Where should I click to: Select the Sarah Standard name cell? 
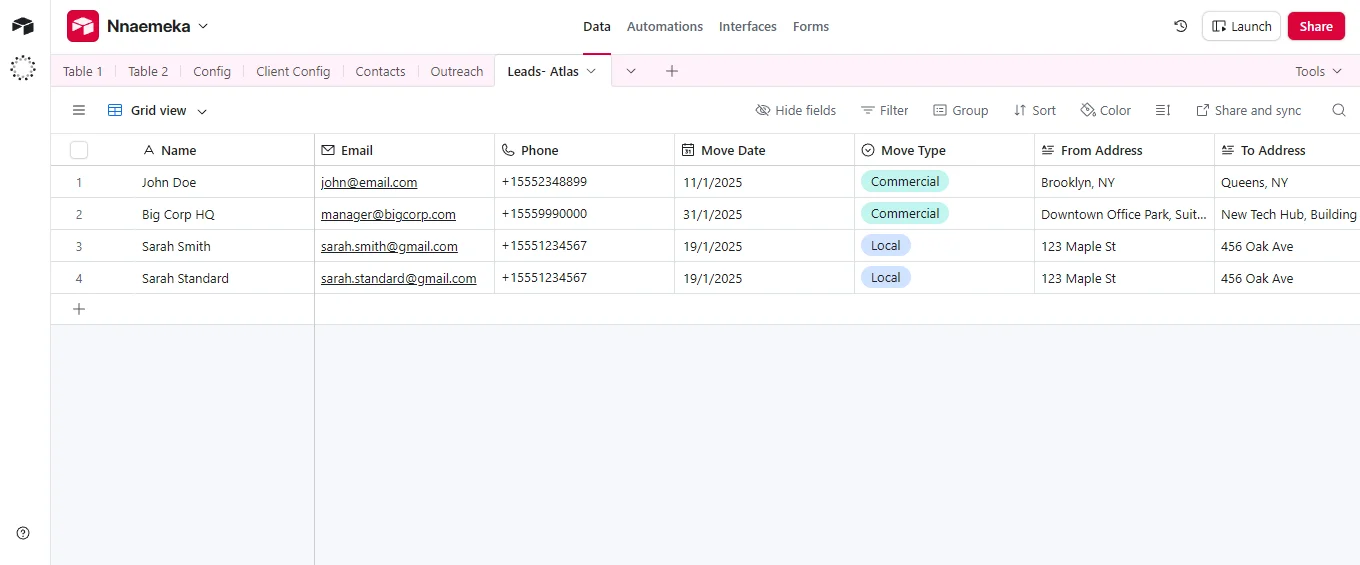[214, 278]
